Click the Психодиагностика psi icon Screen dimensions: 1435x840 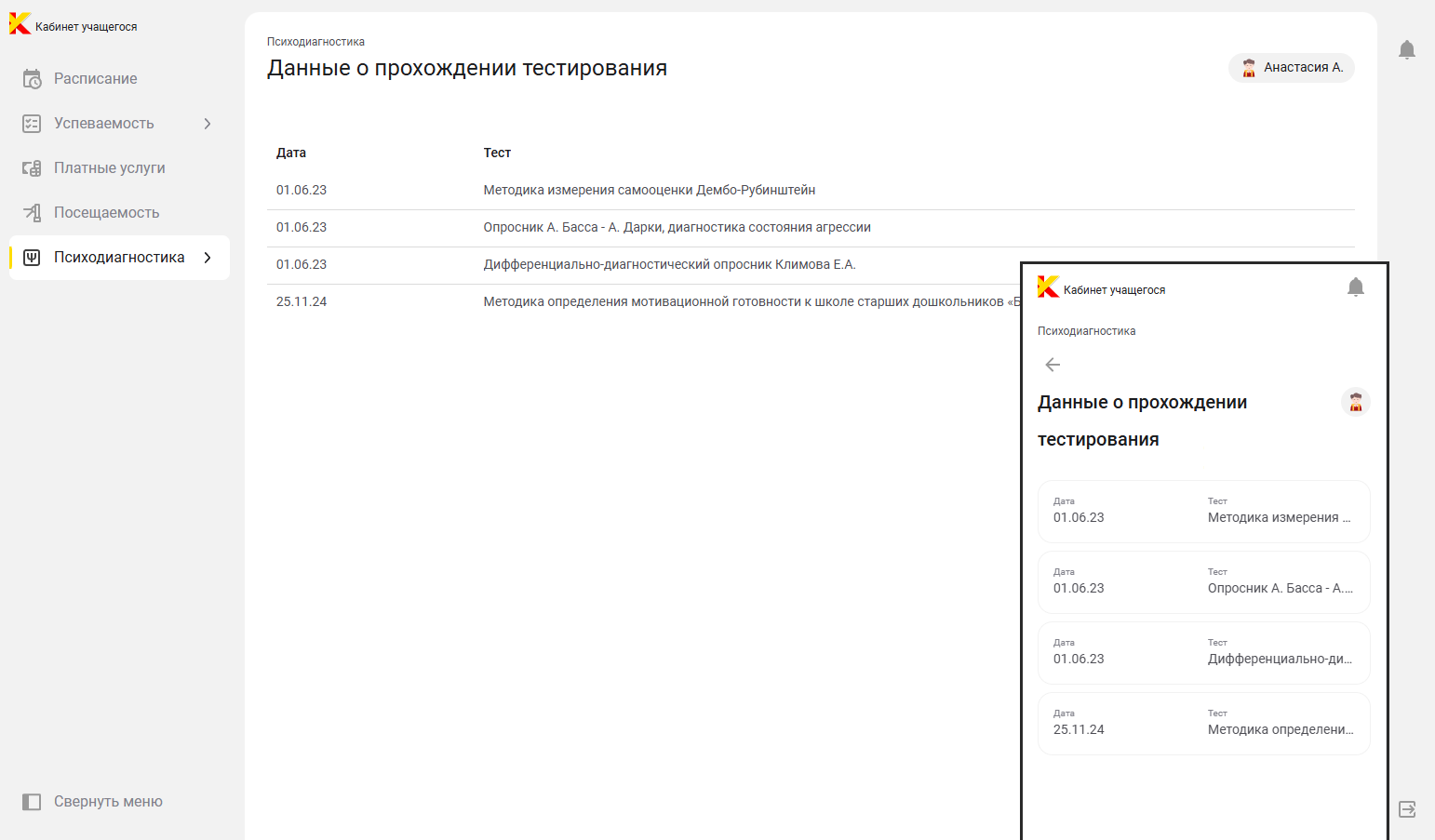click(32, 258)
